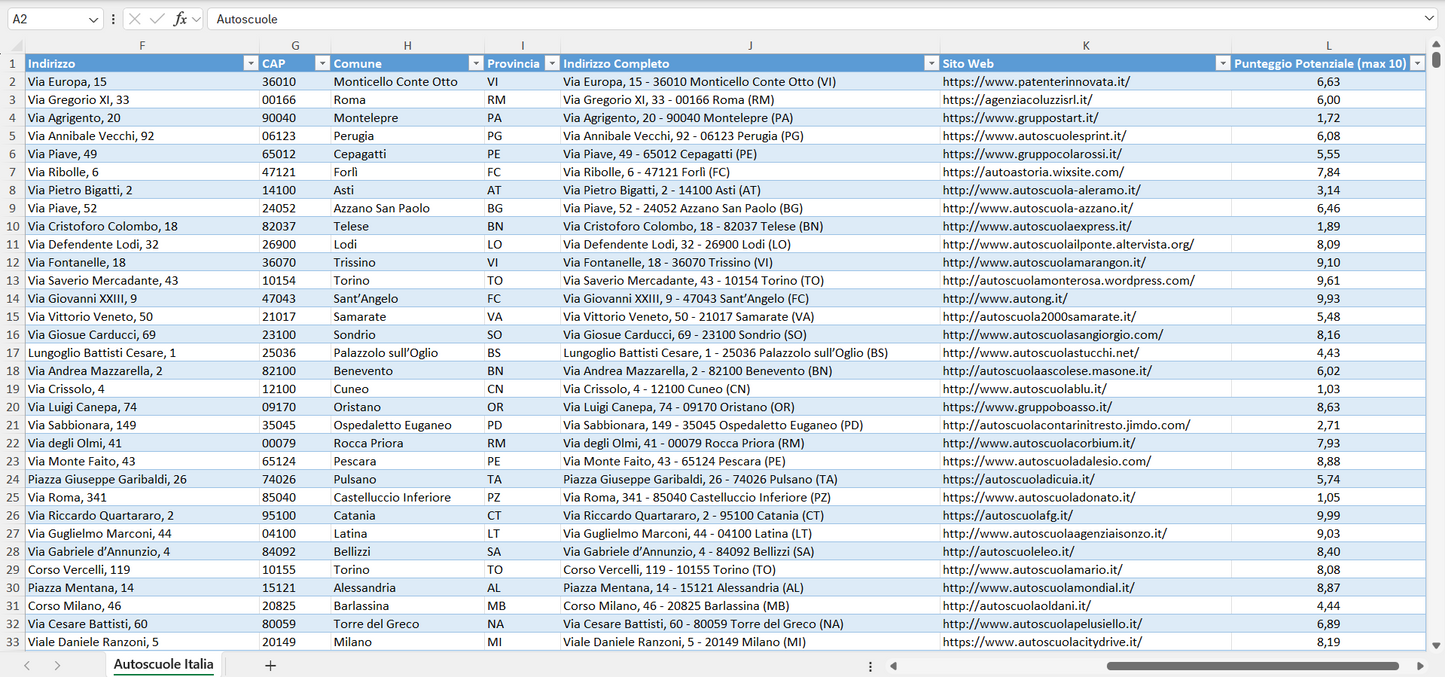Open the filter dropdown on Sito Web column

coord(1222,63)
